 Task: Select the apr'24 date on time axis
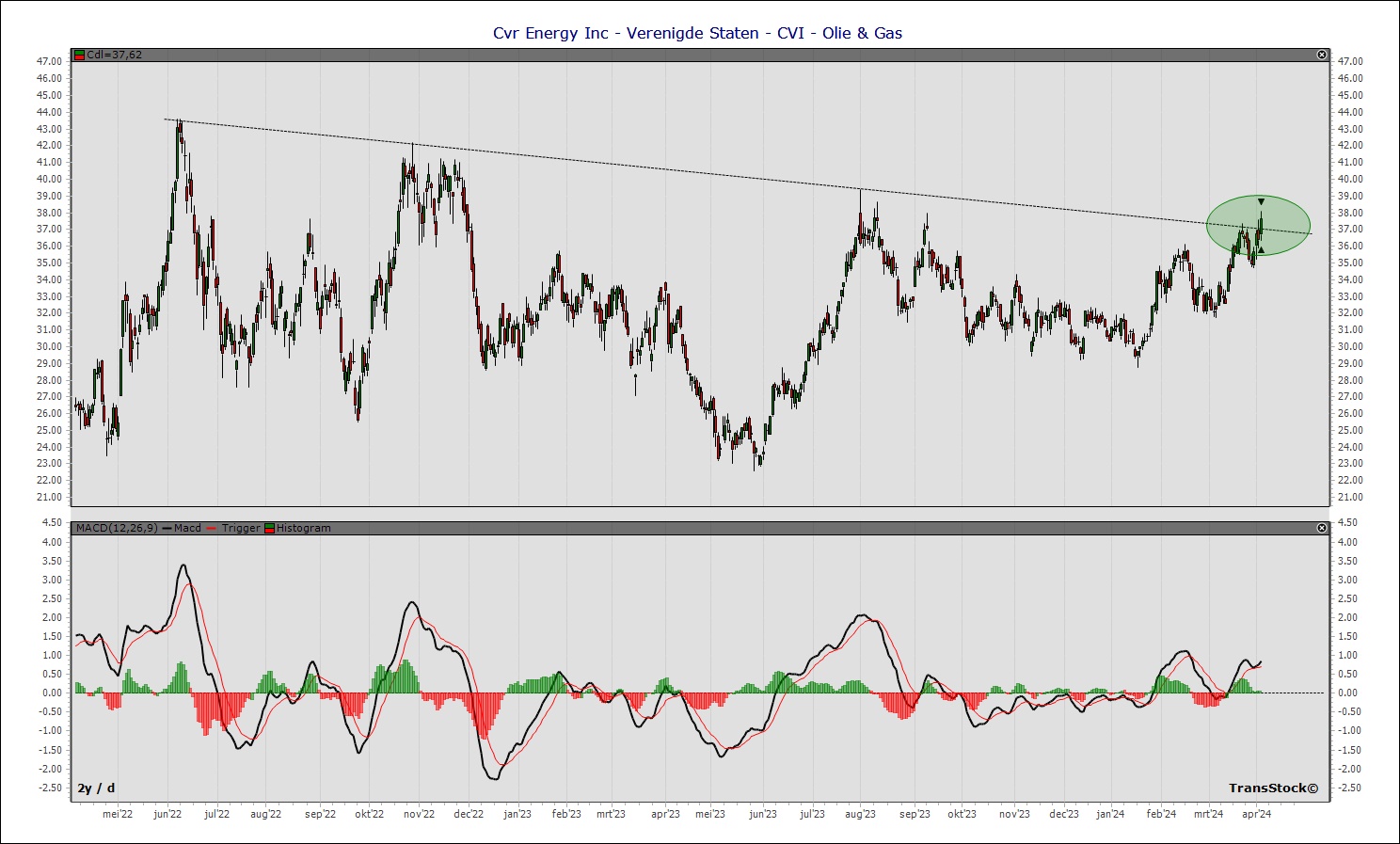tap(1256, 814)
